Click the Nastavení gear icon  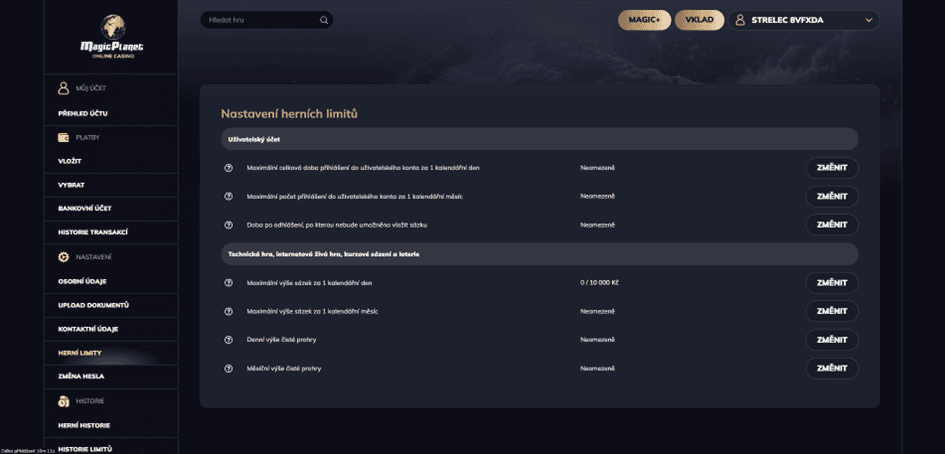point(63,257)
